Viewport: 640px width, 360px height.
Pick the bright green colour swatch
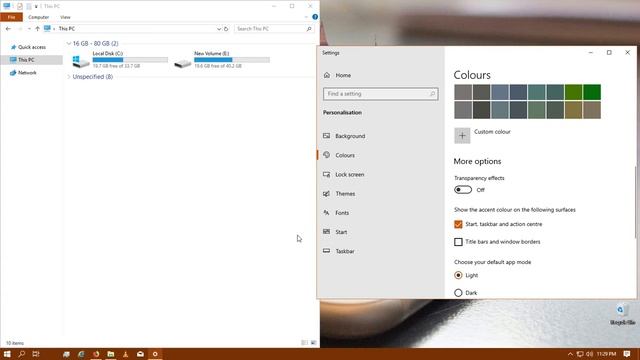coord(592,92)
